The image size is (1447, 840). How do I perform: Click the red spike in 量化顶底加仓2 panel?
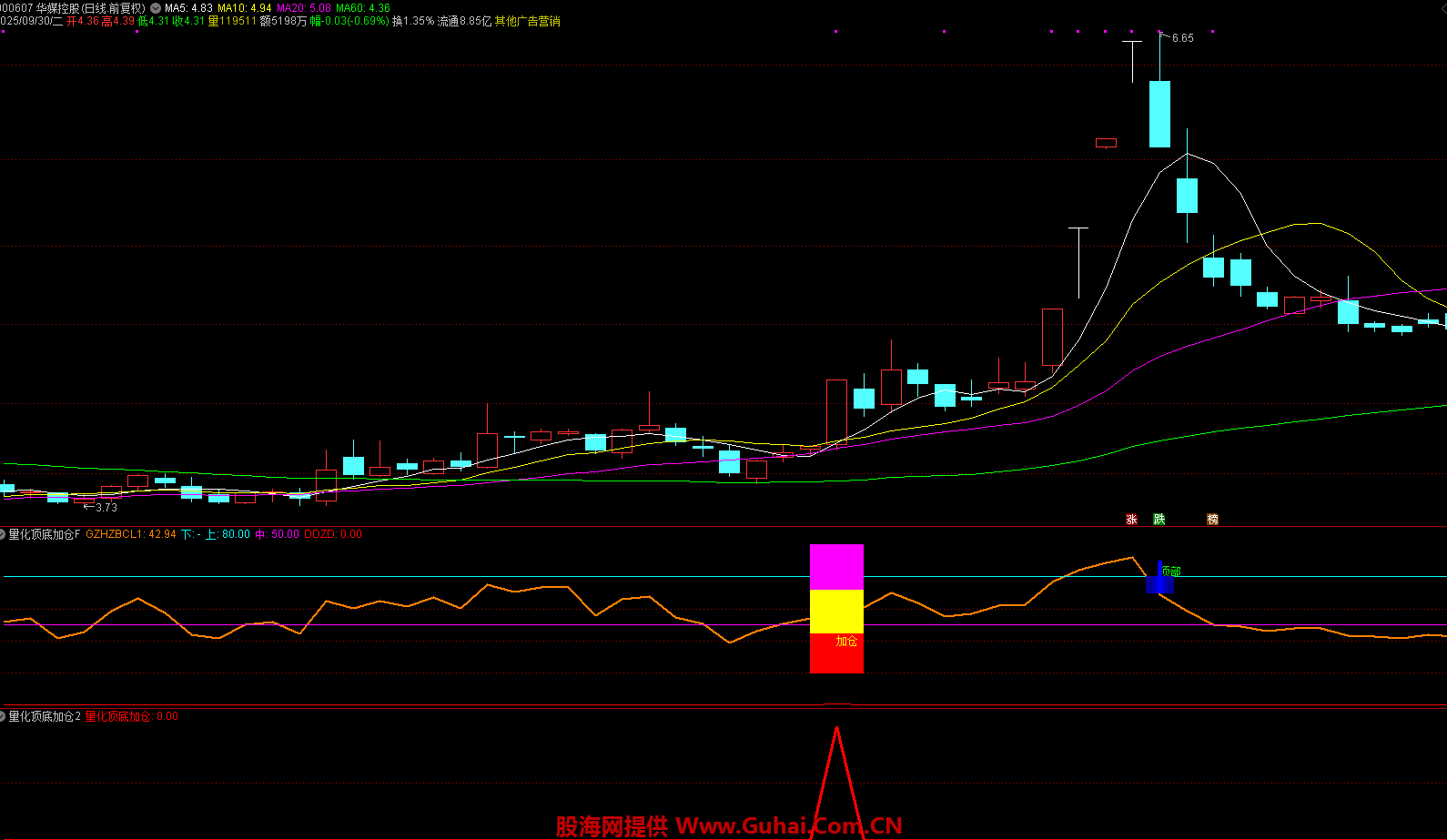[836, 774]
